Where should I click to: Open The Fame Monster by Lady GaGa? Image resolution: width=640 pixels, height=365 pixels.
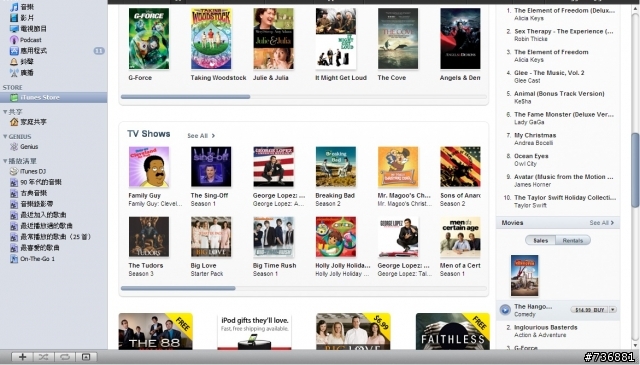[x=564, y=114]
